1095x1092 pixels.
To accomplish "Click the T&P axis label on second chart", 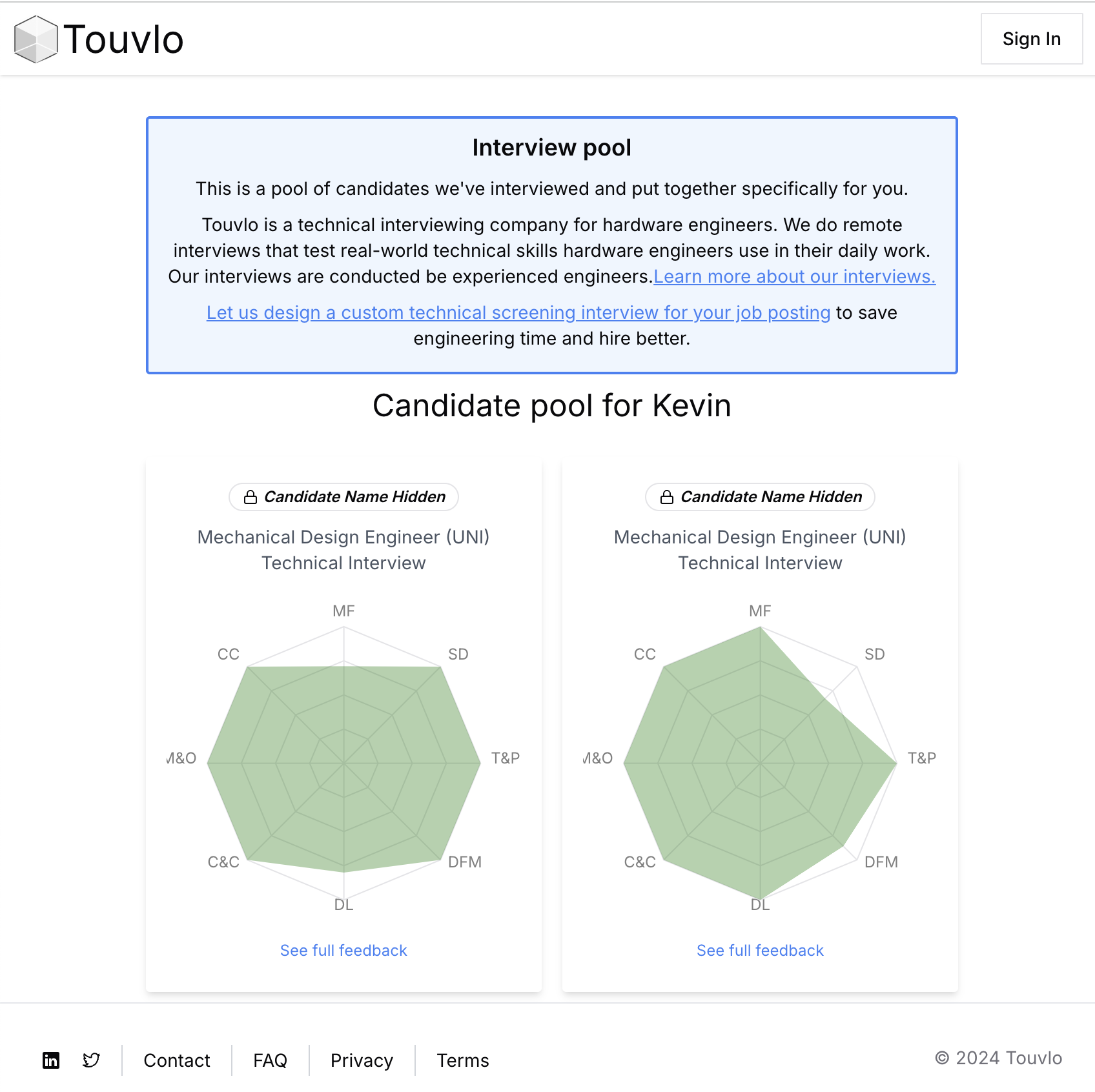I will click(921, 758).
